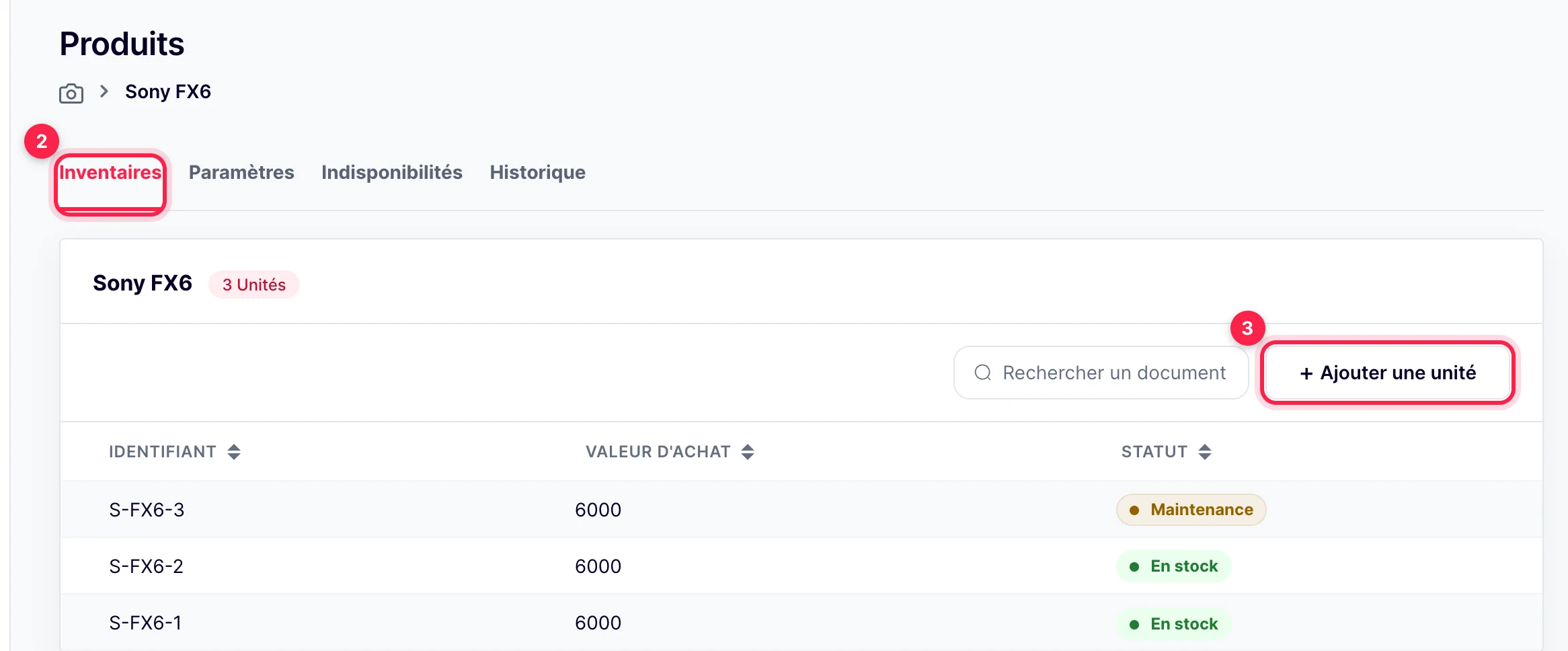Sort by Statut column arrows
Image resolution: width=1568 pixels, height=651 pixels.
click(x=1205, y=452)
